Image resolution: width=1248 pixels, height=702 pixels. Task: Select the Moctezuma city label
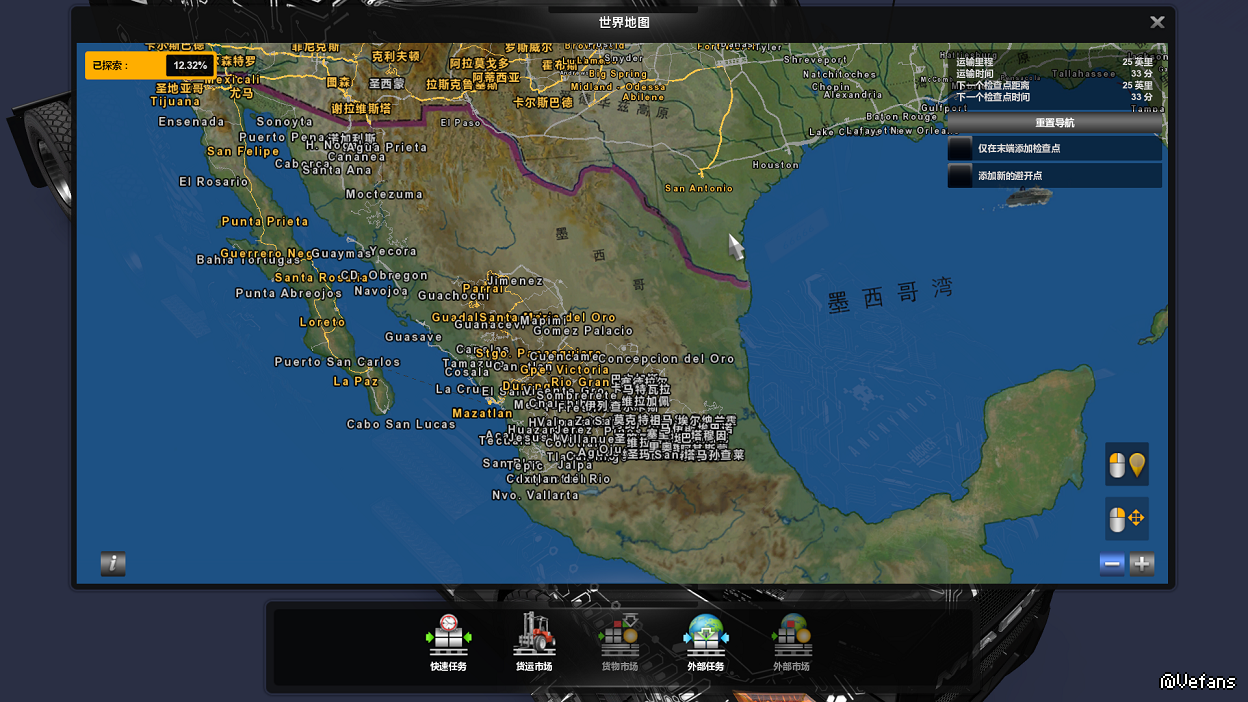click(384, 195)
